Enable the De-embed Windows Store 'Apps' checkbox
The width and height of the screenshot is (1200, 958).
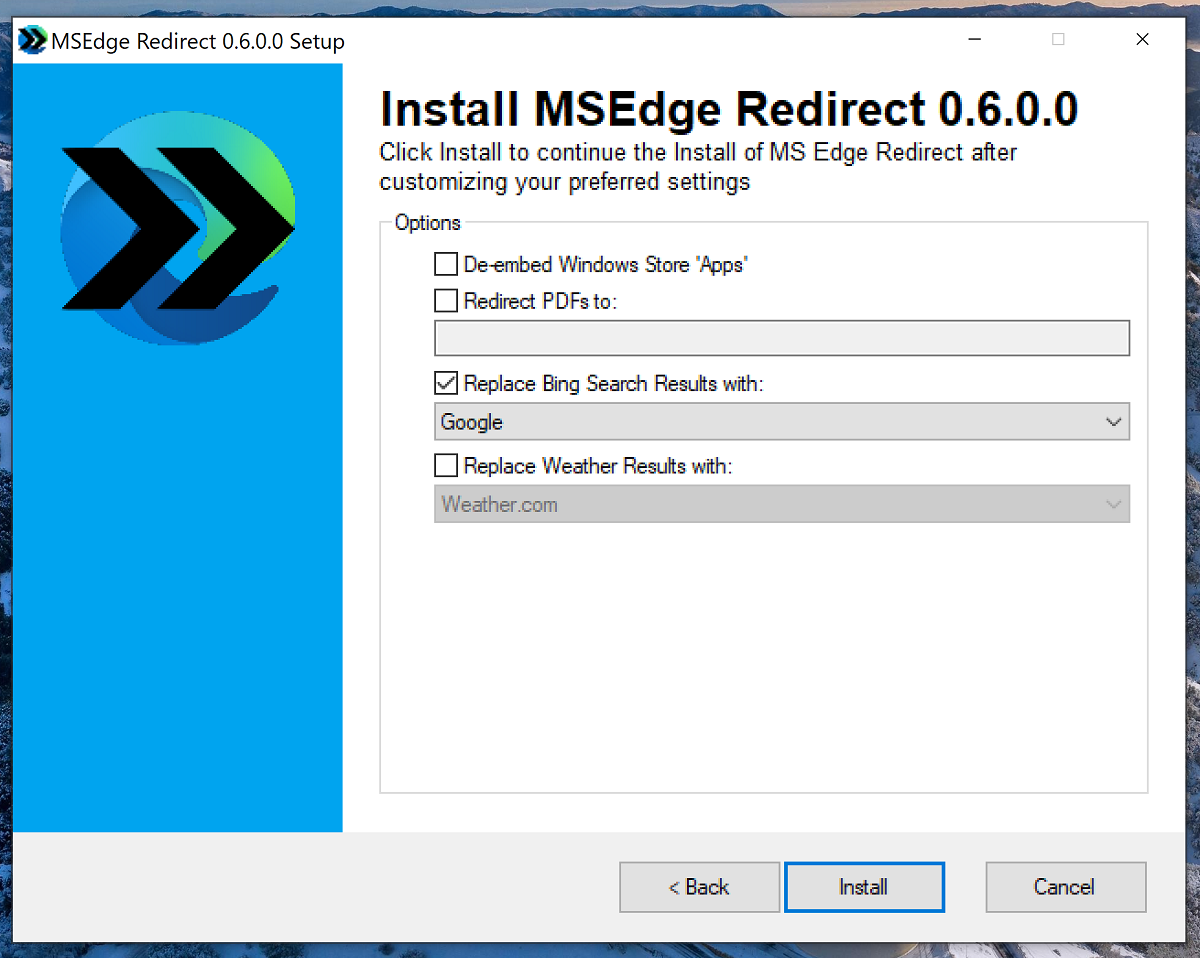[445, 264]
